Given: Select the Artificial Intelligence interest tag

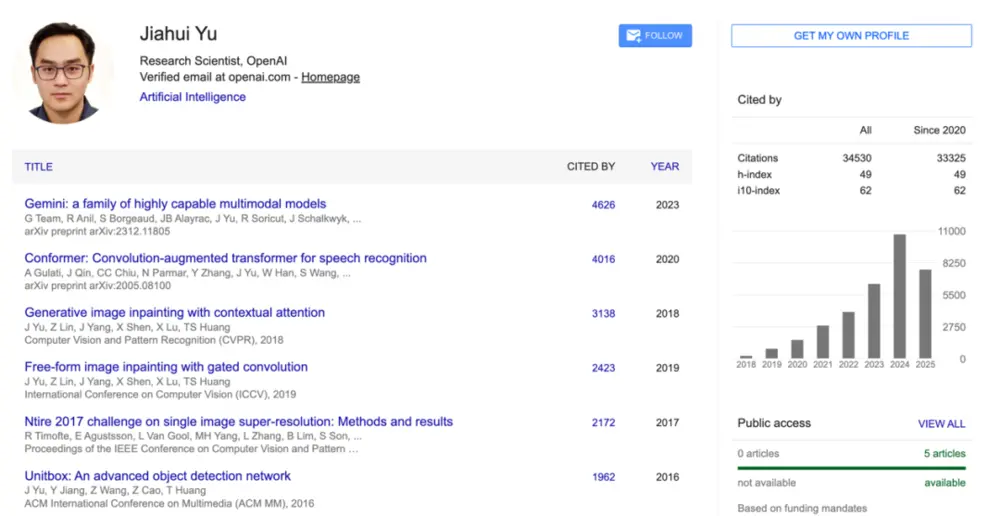Looking at the screenshot, I should click(192, 97).
